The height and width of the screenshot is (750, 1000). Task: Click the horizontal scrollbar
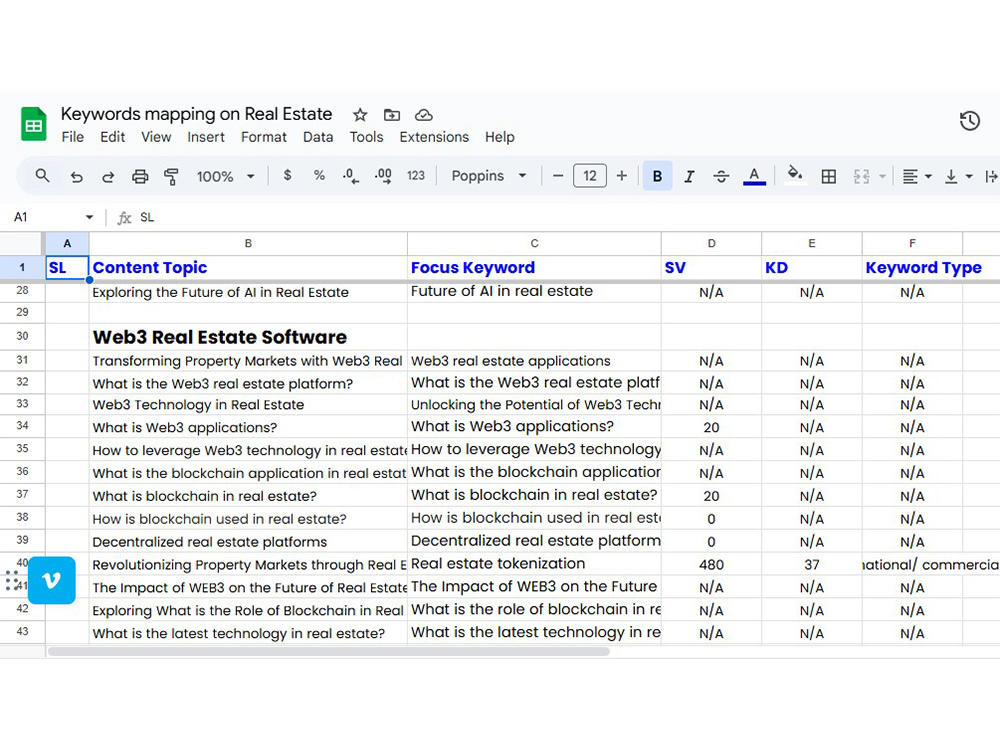pos(328,652)
